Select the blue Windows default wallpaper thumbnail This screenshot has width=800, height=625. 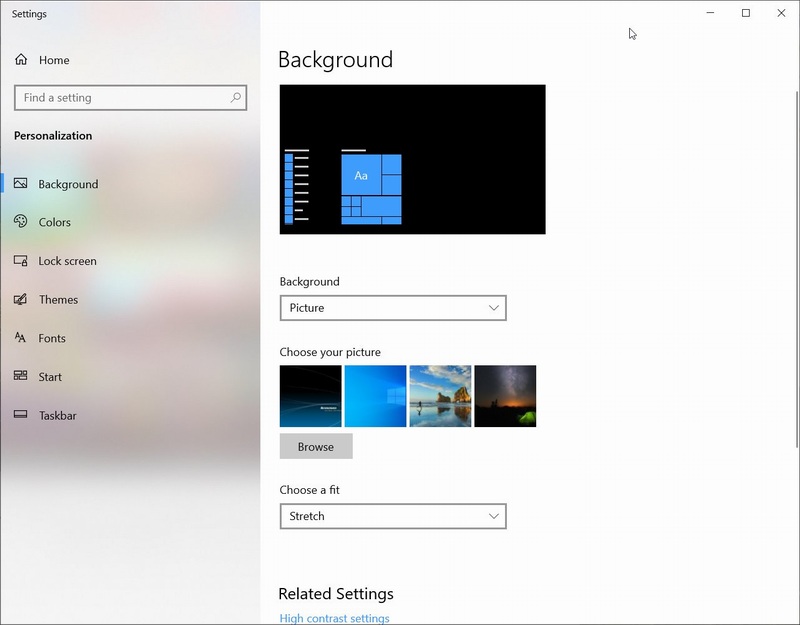pos(375,396)
